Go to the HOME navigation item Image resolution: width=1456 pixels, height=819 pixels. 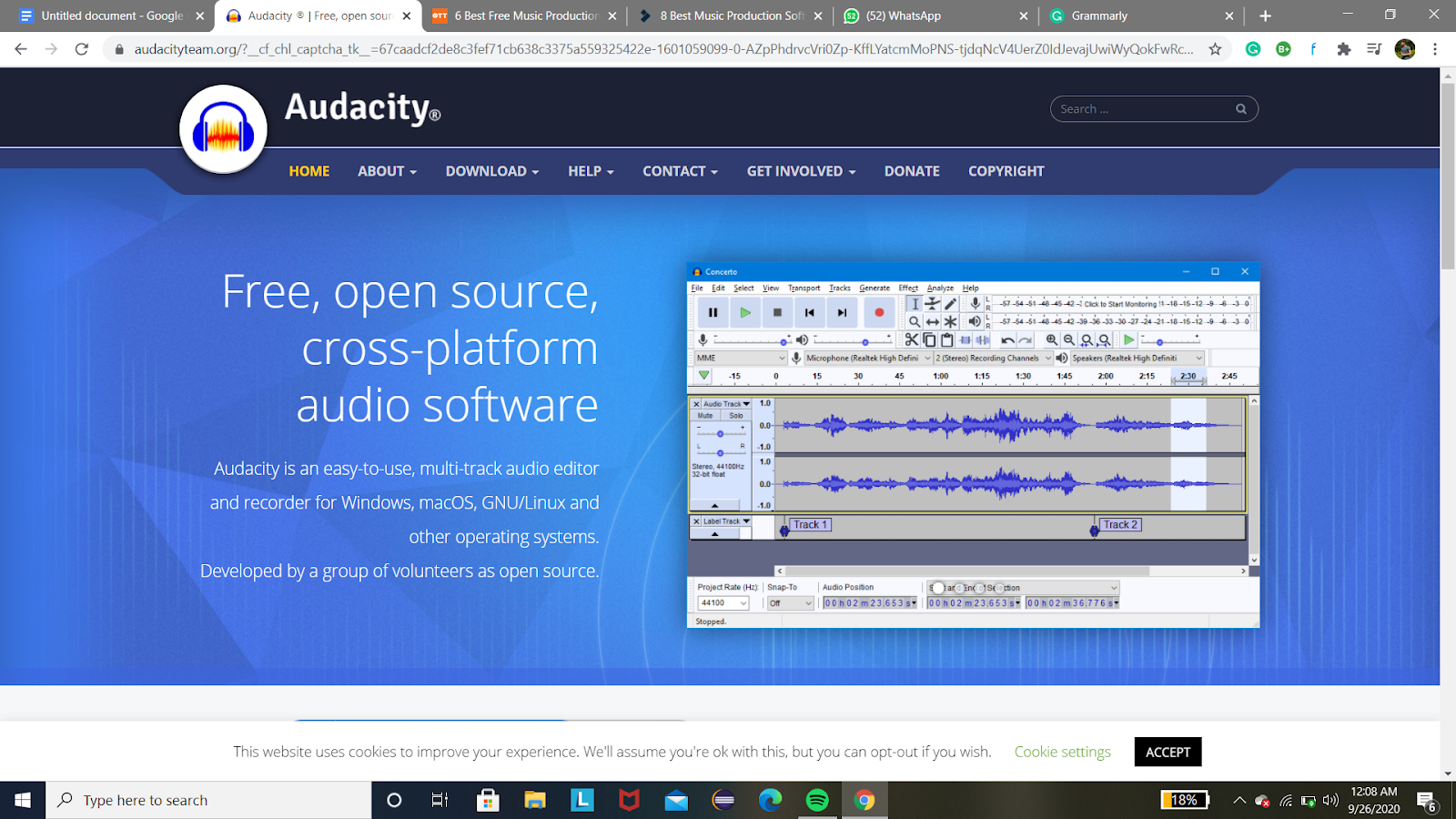tap(309, 171)
